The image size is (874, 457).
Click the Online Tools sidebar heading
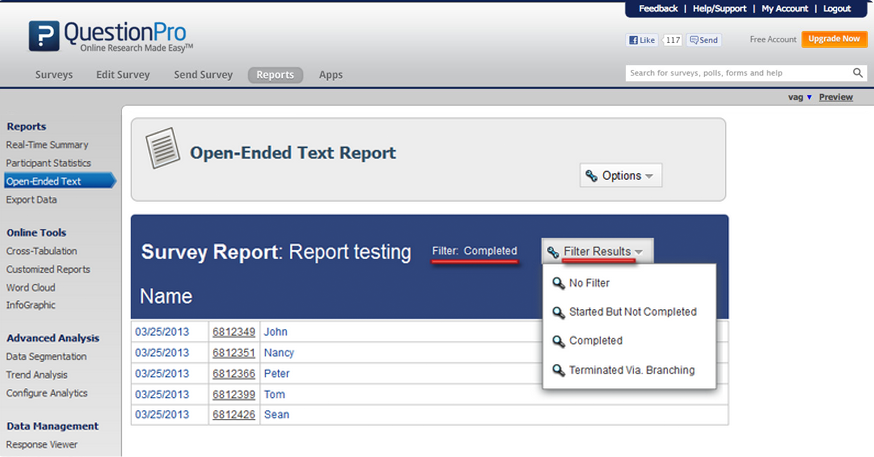pos(36,233)
